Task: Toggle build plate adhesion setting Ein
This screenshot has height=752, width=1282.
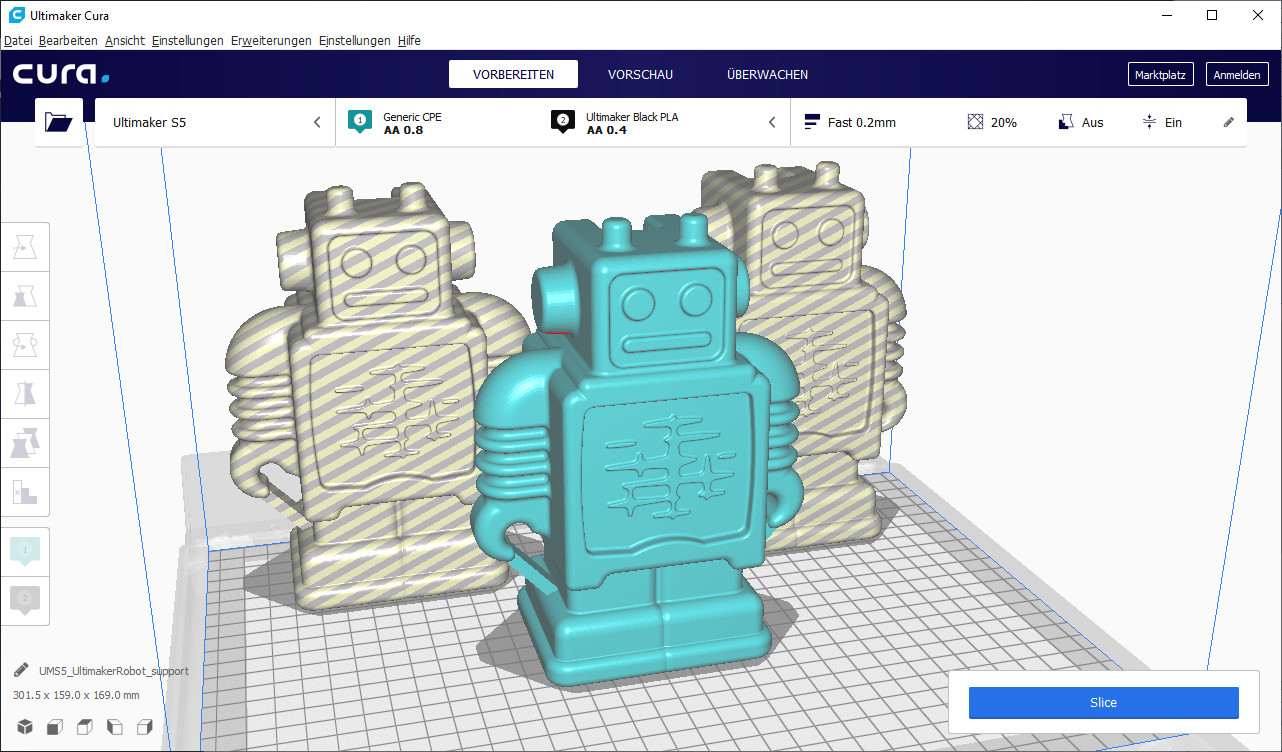Action: [x=1160, y=121]
